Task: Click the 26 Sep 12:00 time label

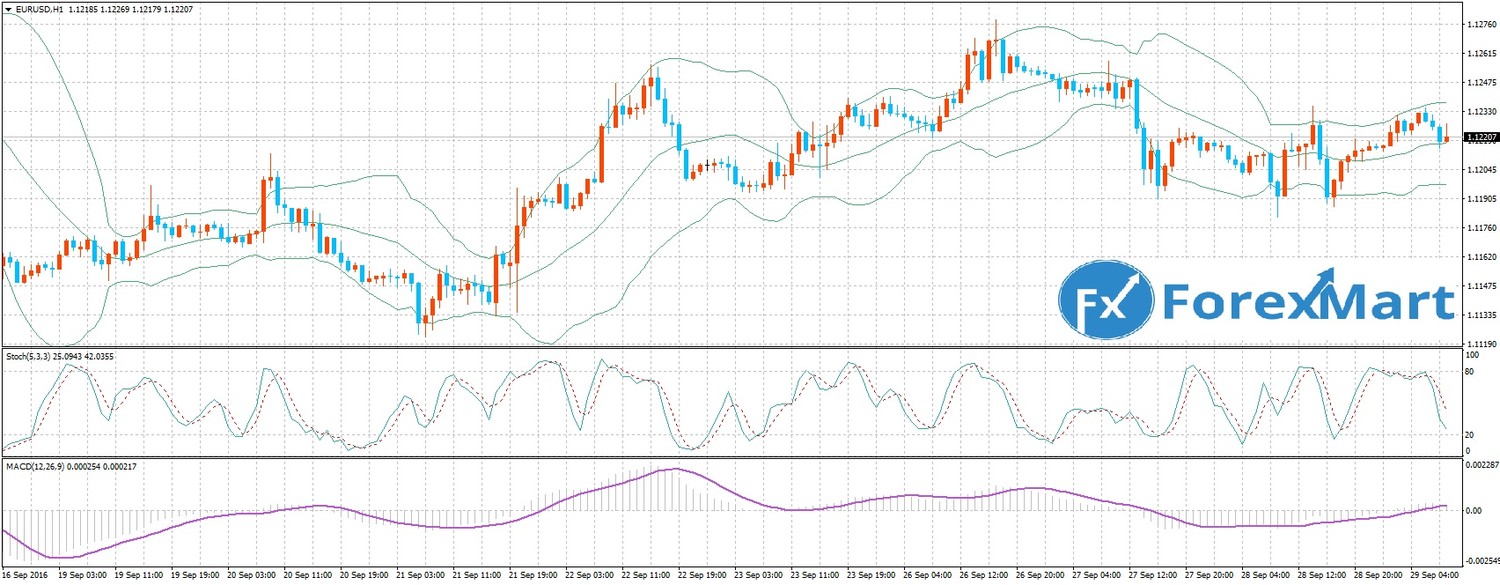Action: (983, 578)
